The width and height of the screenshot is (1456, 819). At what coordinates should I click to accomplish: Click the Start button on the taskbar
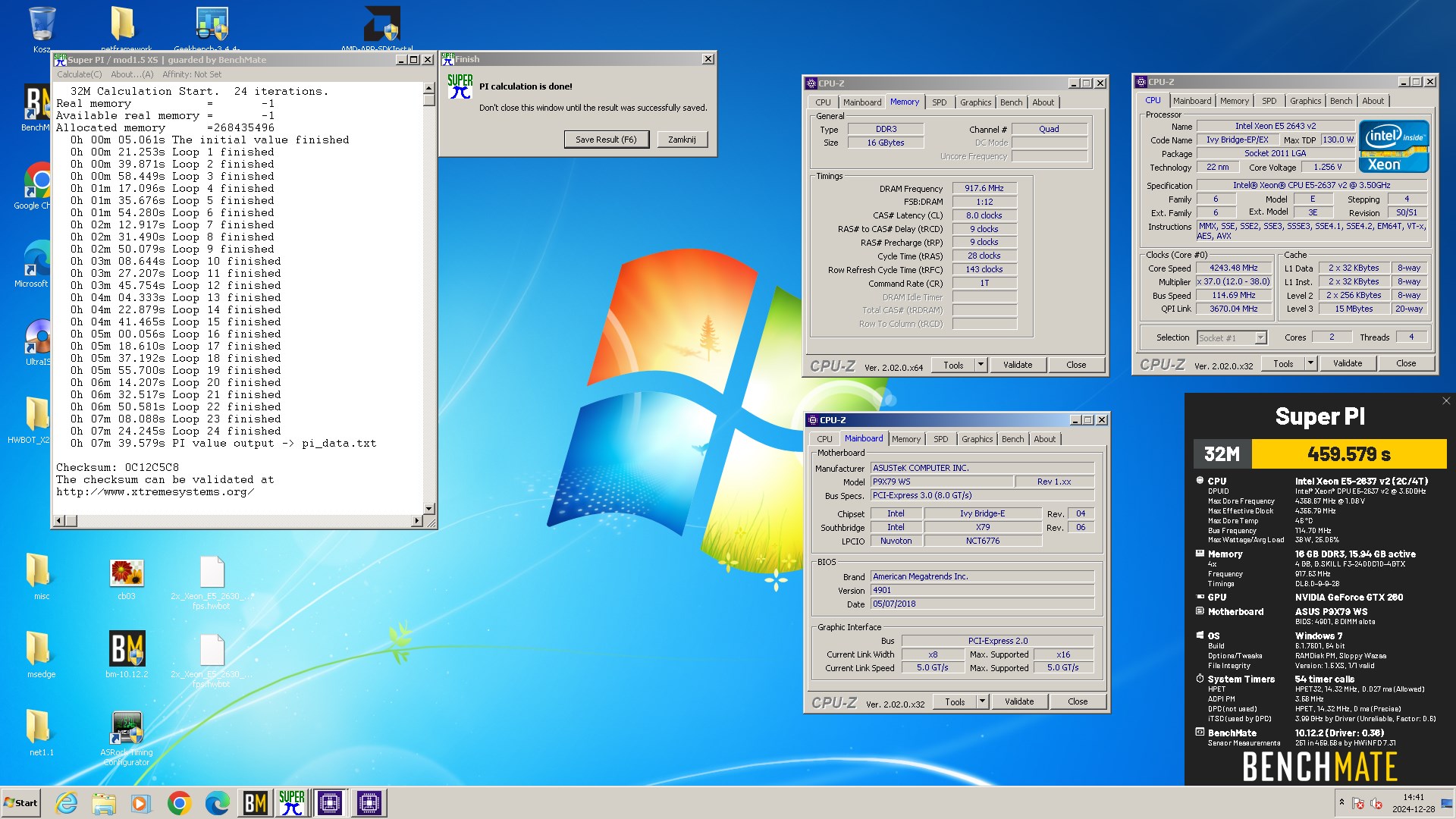pyautogui.click(x=20, y=803)
